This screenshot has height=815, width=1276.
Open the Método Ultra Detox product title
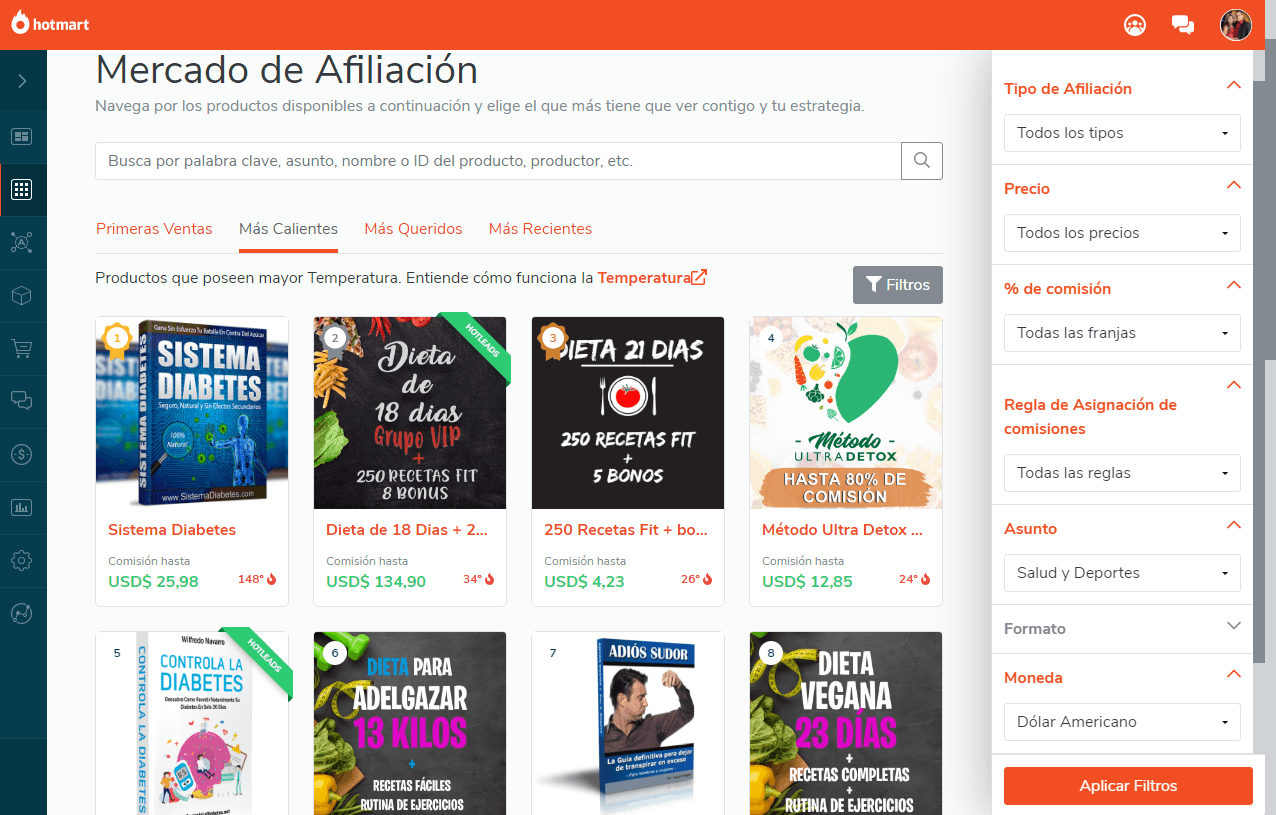click(843, 530)
